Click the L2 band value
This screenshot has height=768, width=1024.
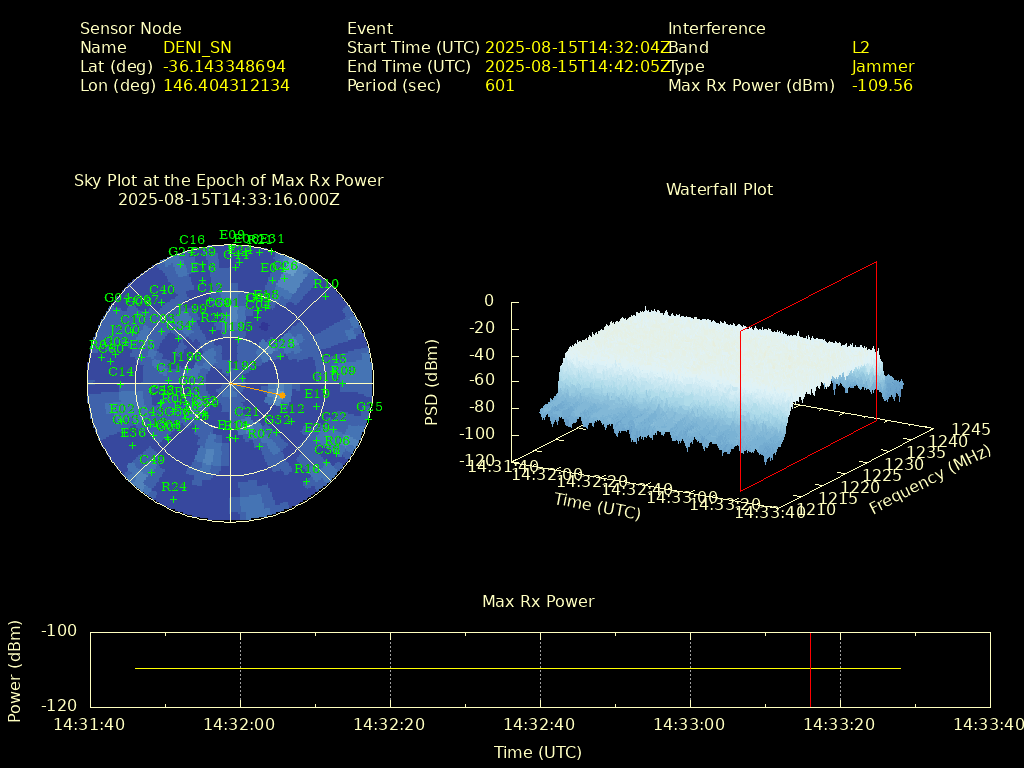860,47
